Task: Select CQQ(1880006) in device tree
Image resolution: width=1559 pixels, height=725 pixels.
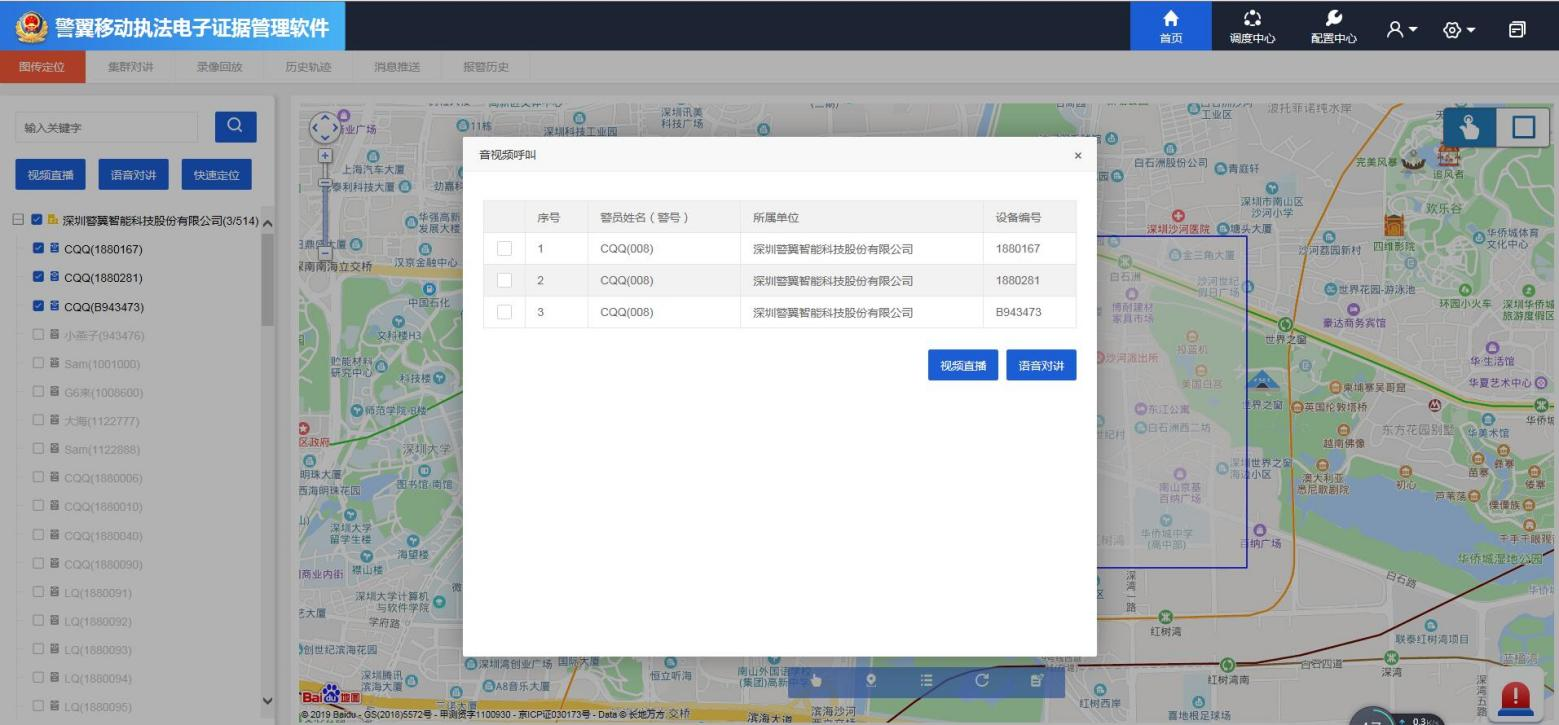Action: pos(103,478)
